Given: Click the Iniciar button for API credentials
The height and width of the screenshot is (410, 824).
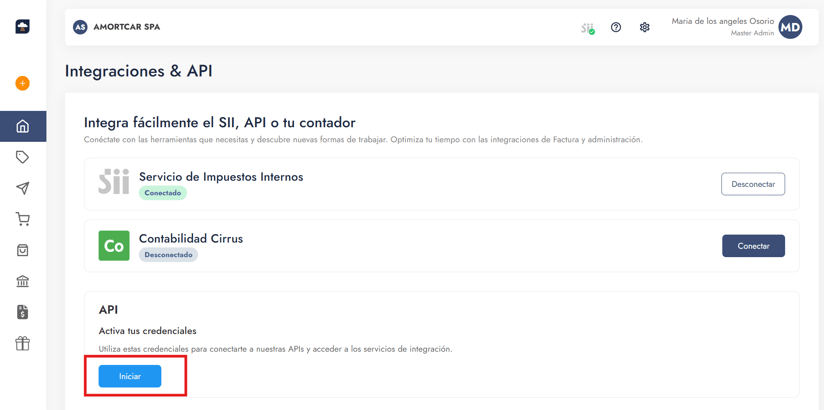Looking at the screenshot, I should tap(130, 376).
